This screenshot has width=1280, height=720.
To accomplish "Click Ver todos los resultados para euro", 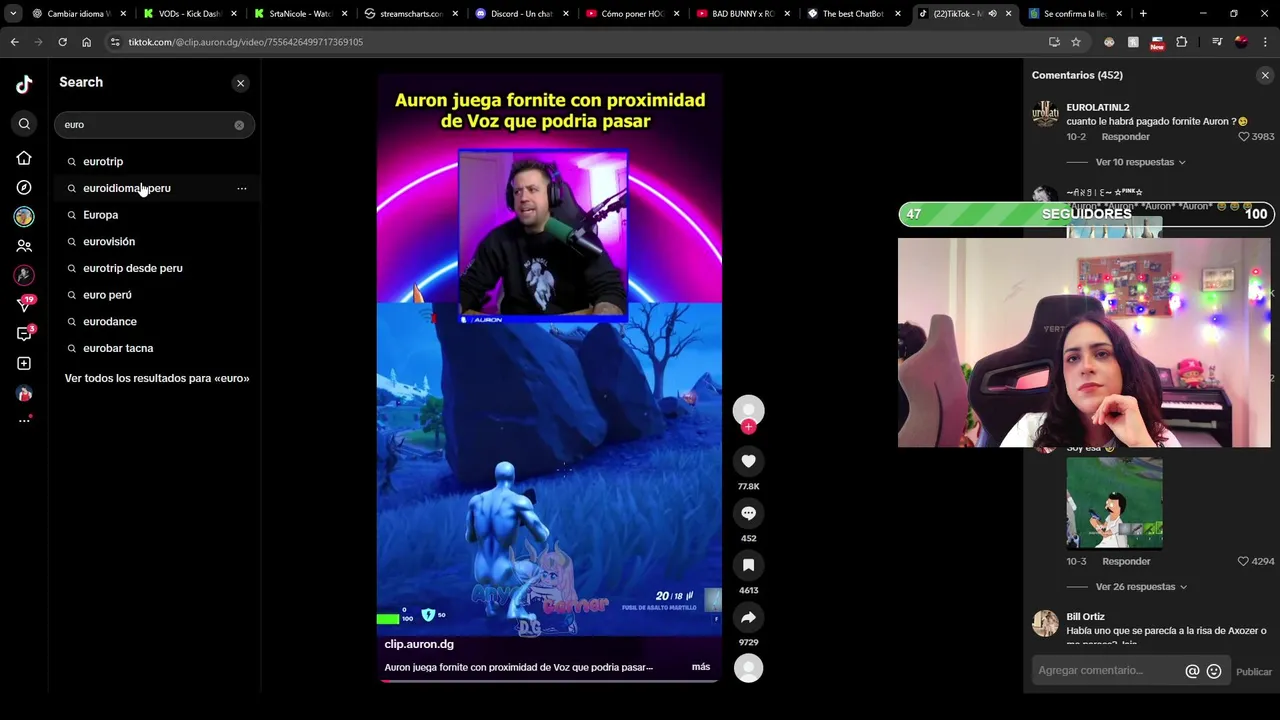I will click(x=157, y=378).
